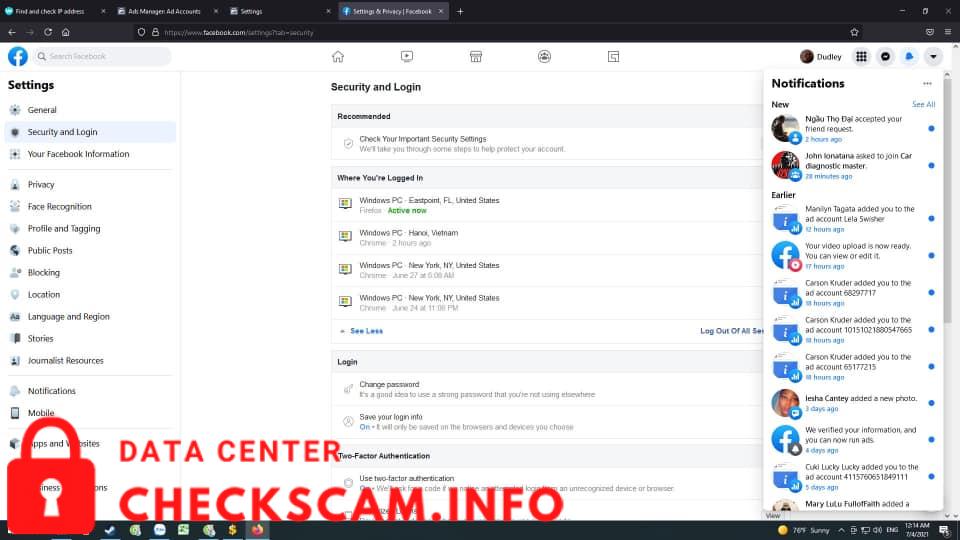Open John Ionatana group join notification

853,165
